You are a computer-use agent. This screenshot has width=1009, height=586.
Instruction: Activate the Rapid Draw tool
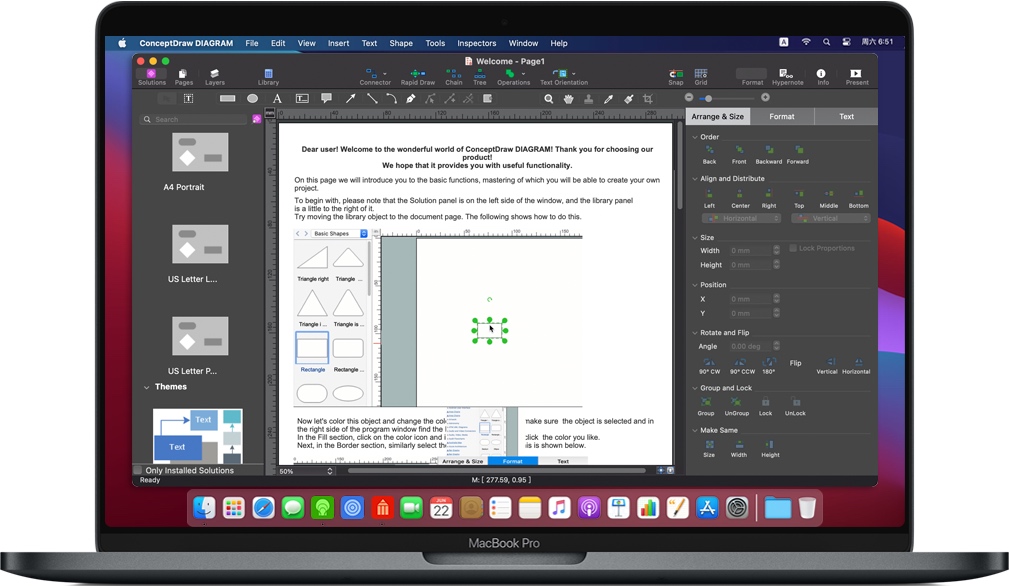[x=416, y=73]
